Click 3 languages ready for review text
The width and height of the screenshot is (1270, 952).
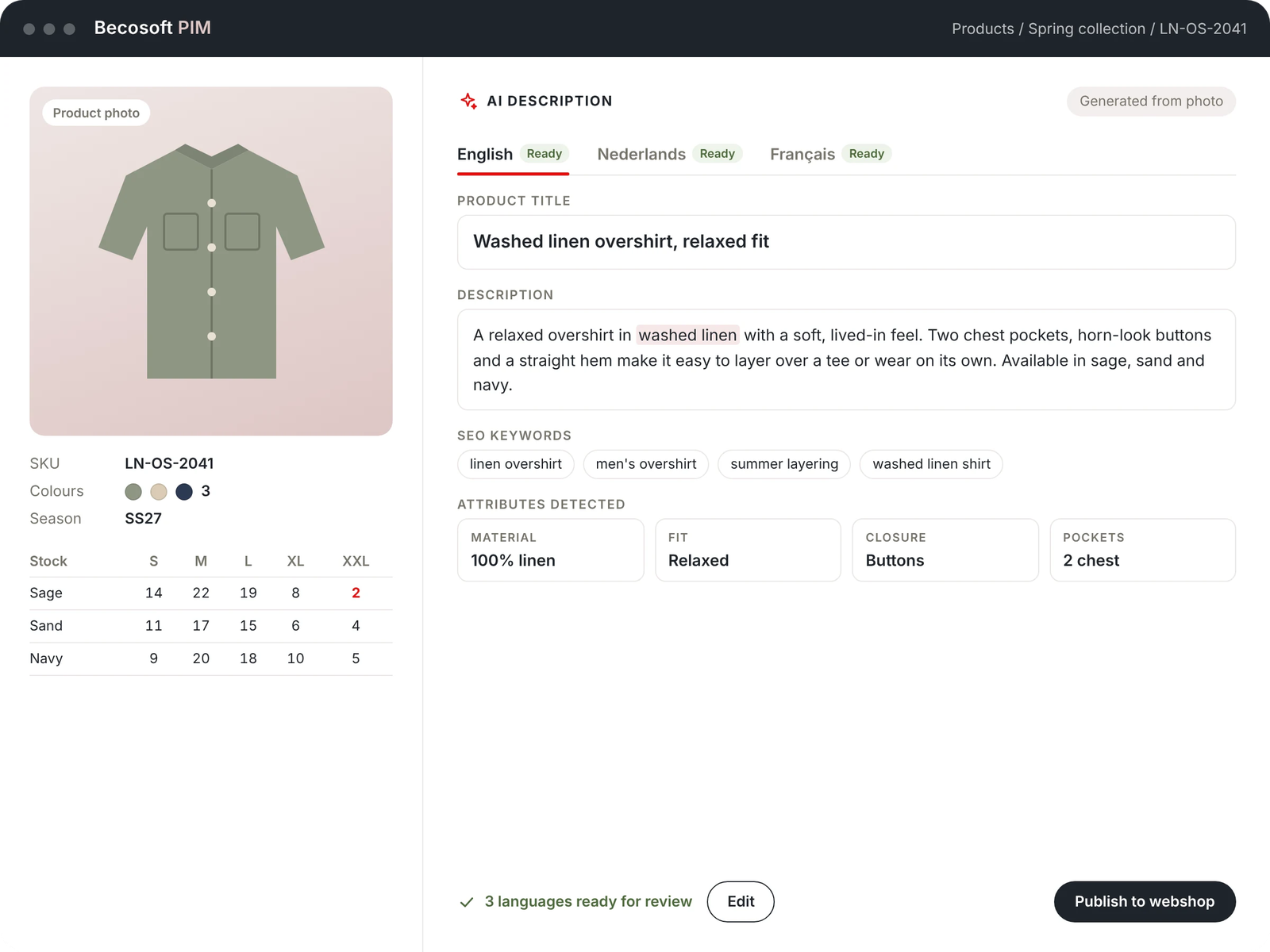tap(588, 902)
